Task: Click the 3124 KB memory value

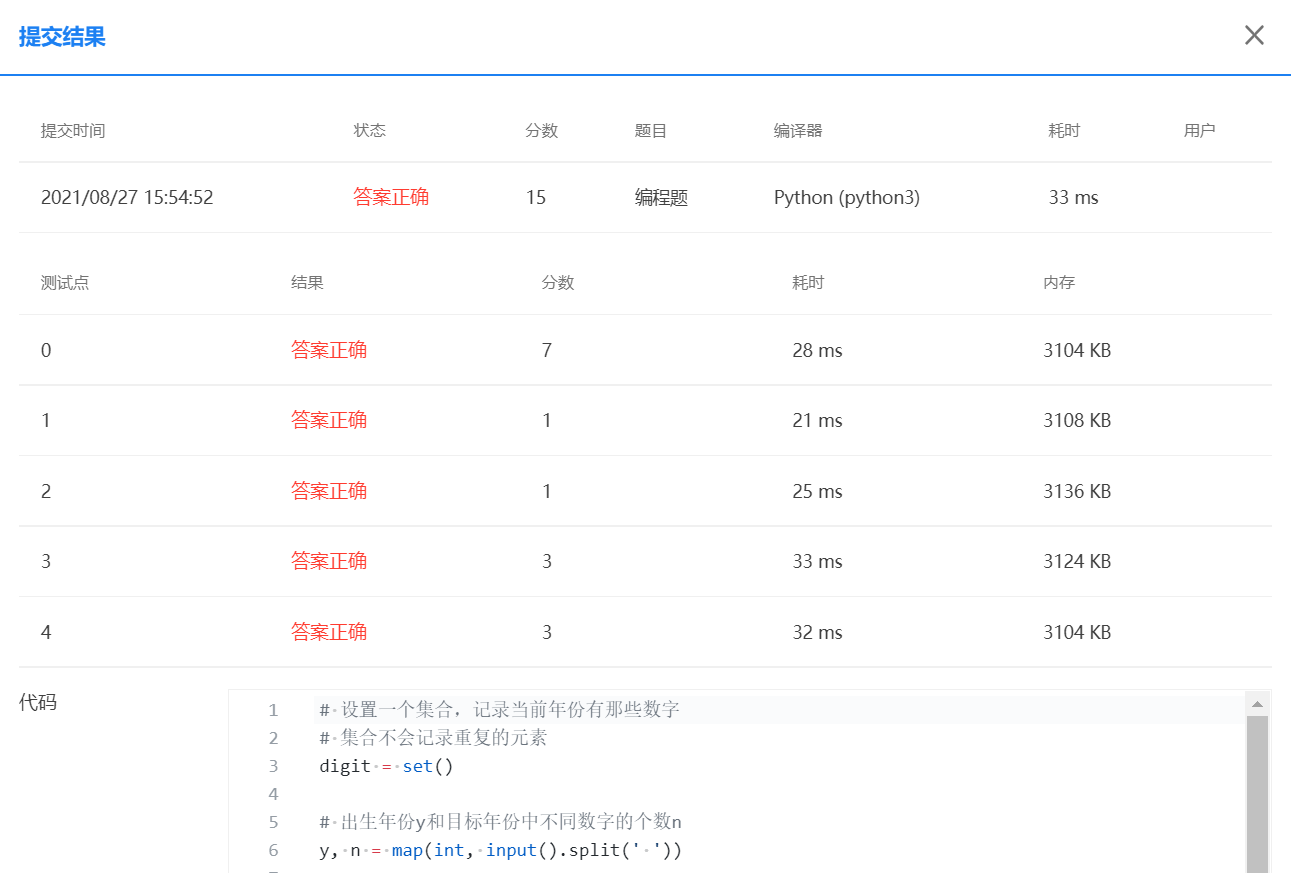Action: click(x=1077, y=562)
